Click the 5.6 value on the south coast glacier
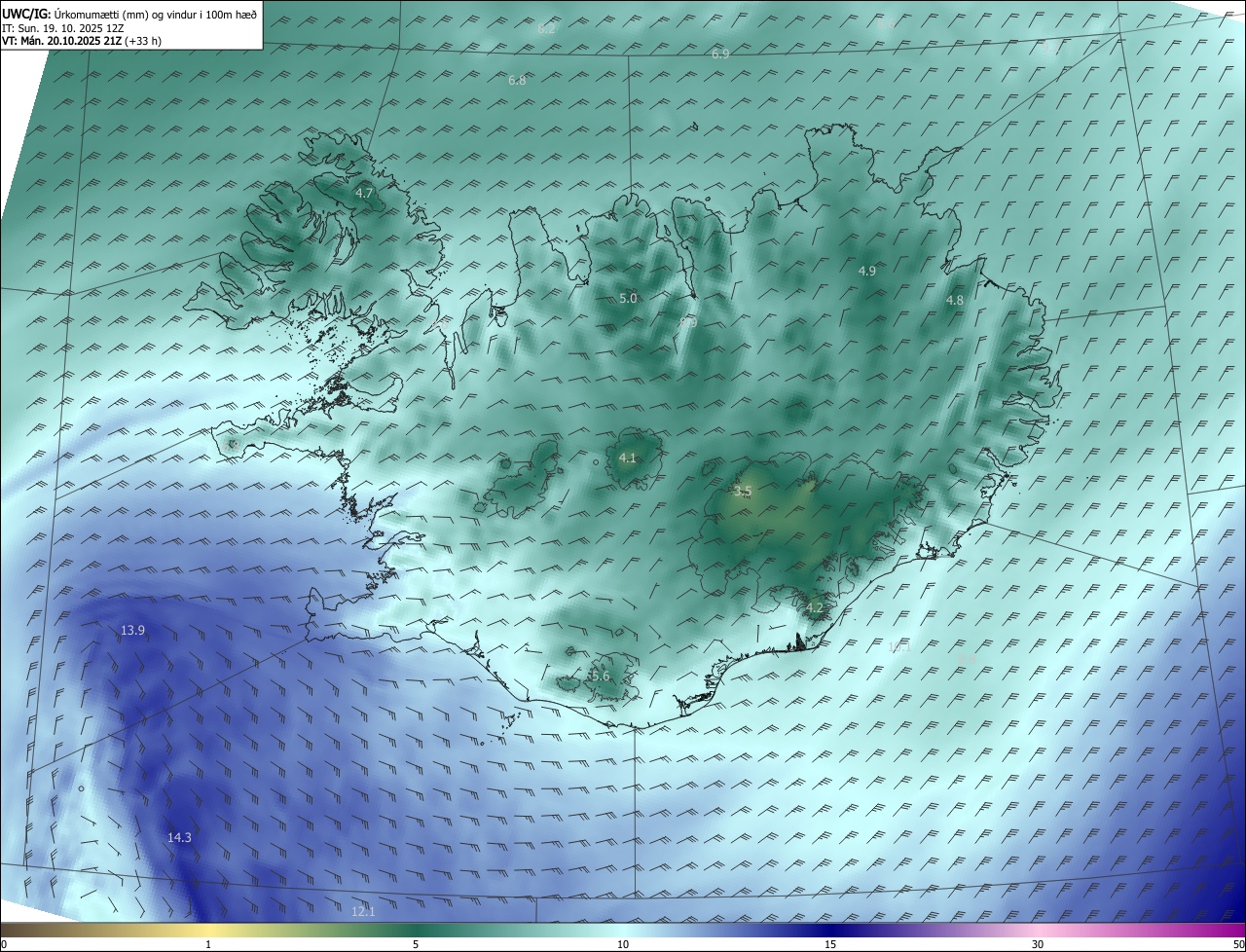Viewport: 1246px width, 952px height. (x=600, y=676)
